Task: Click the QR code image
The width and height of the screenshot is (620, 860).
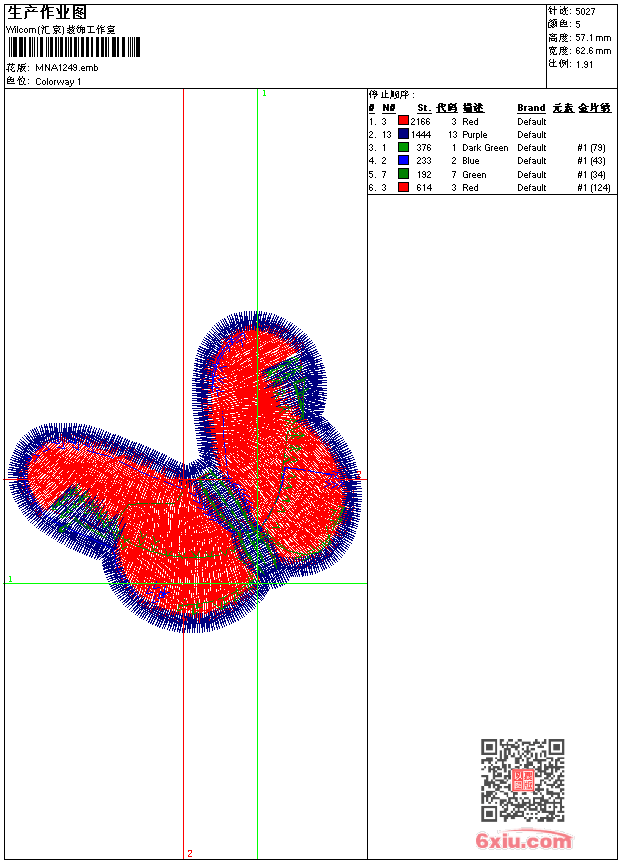Action: click(x=522, y=780)
